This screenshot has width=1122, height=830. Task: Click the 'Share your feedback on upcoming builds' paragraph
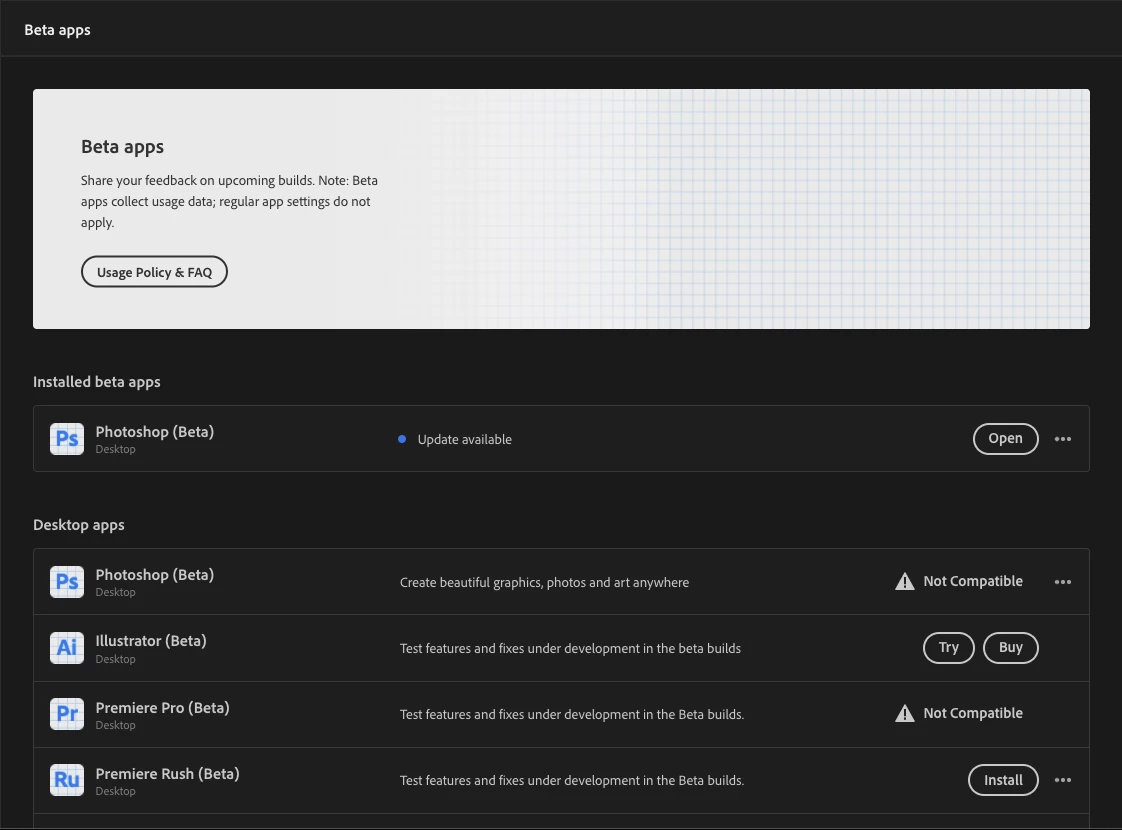click(x=229, y=201)
